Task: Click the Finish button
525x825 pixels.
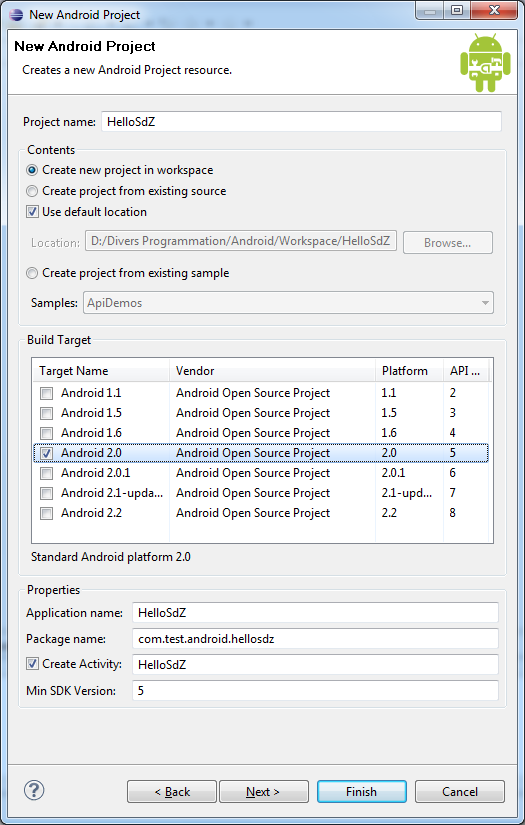Action: 361,791
